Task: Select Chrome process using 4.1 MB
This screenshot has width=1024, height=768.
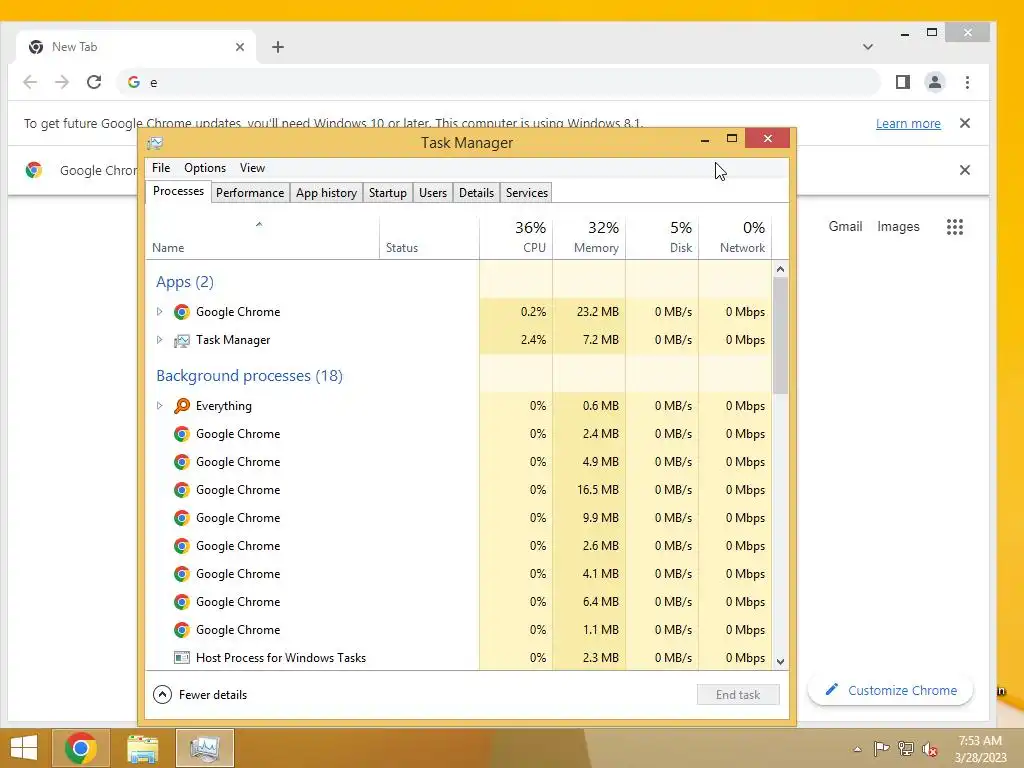Action: (458, 573)
